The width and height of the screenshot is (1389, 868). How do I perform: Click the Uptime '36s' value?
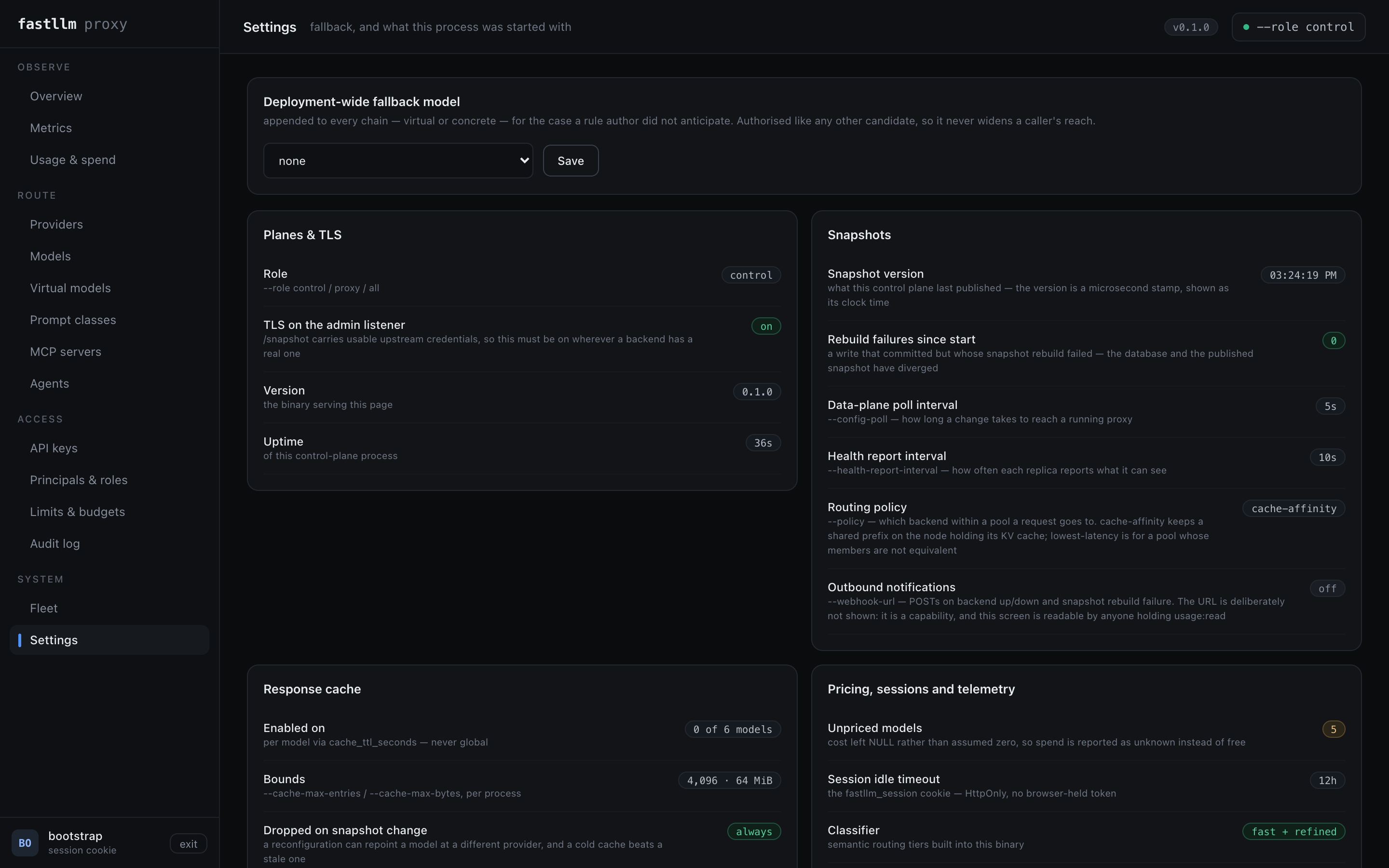click(x=763, y=443)
